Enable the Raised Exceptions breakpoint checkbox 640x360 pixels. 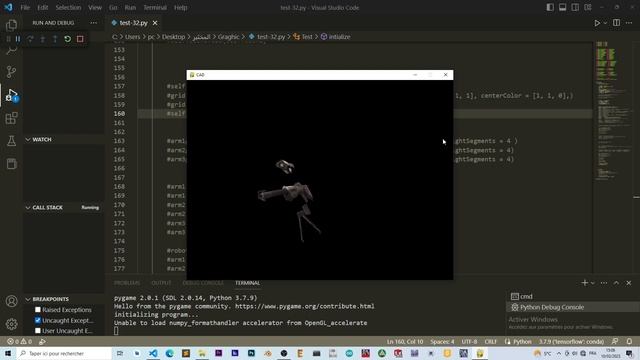pyautogui.click(x=38, y=310)
